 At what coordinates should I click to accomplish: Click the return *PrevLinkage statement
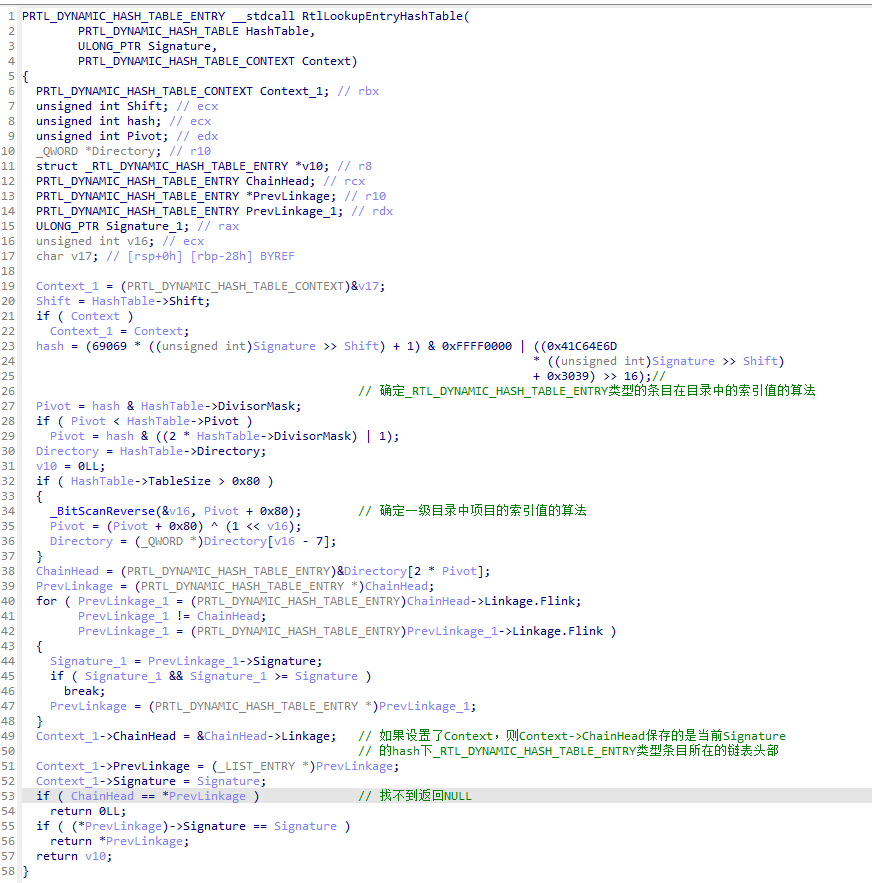point(119,841)
